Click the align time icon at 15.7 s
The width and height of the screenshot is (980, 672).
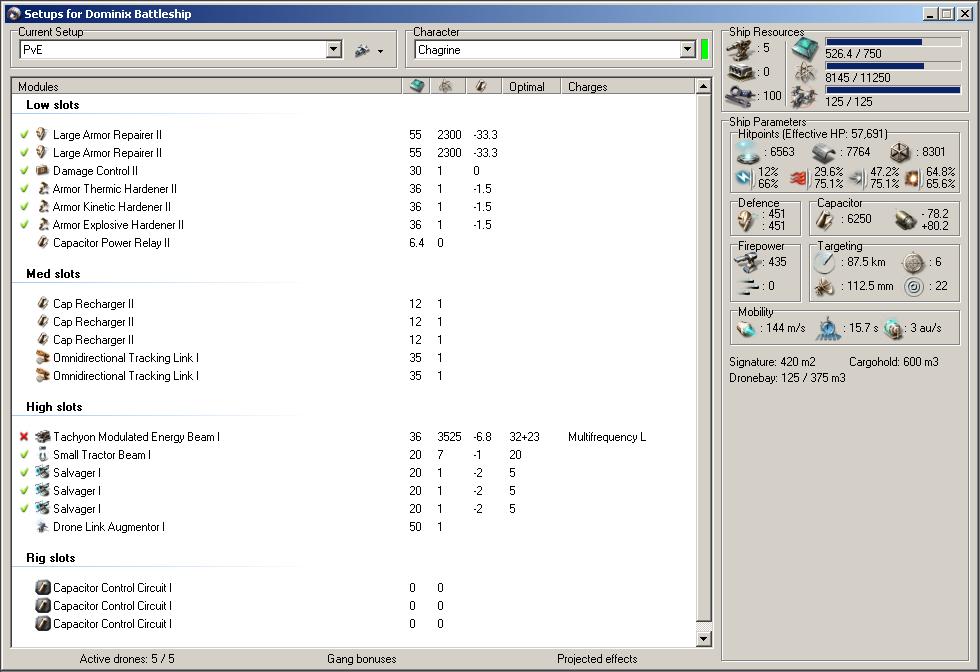click(828, 328)
